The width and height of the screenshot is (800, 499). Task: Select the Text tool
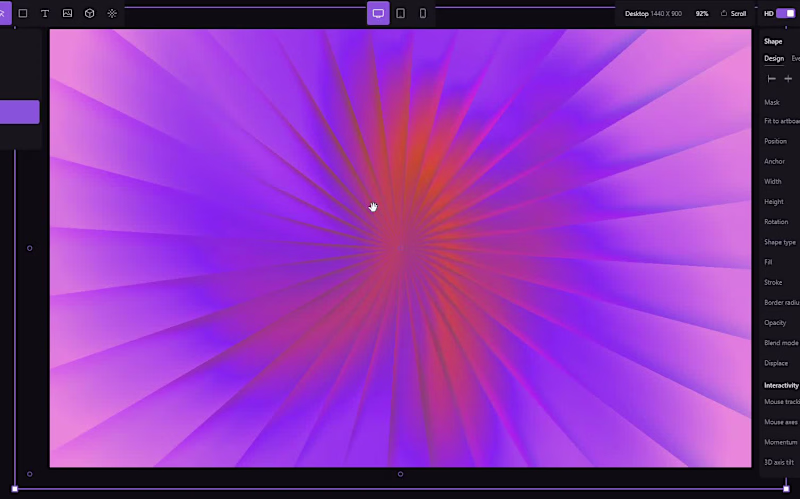[x=45, y=13]
